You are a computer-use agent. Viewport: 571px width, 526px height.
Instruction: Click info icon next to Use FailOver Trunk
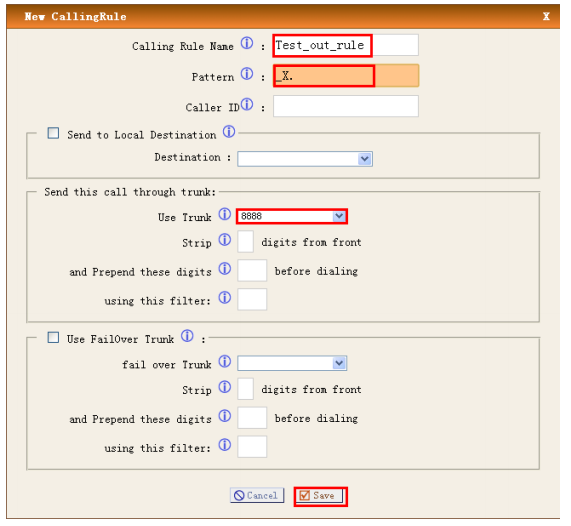(187, 336)
